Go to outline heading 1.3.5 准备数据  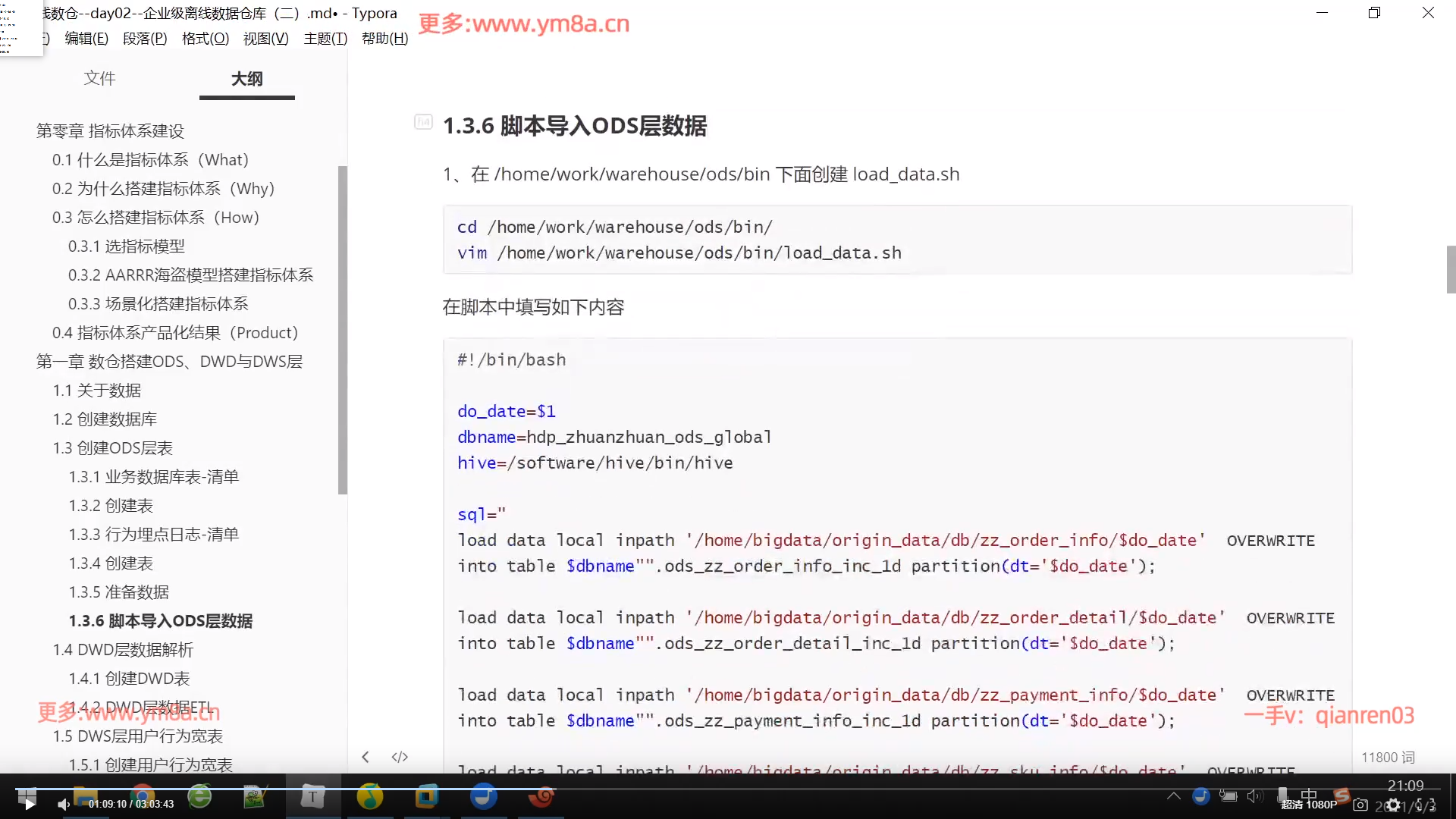(x=119, y=591)
